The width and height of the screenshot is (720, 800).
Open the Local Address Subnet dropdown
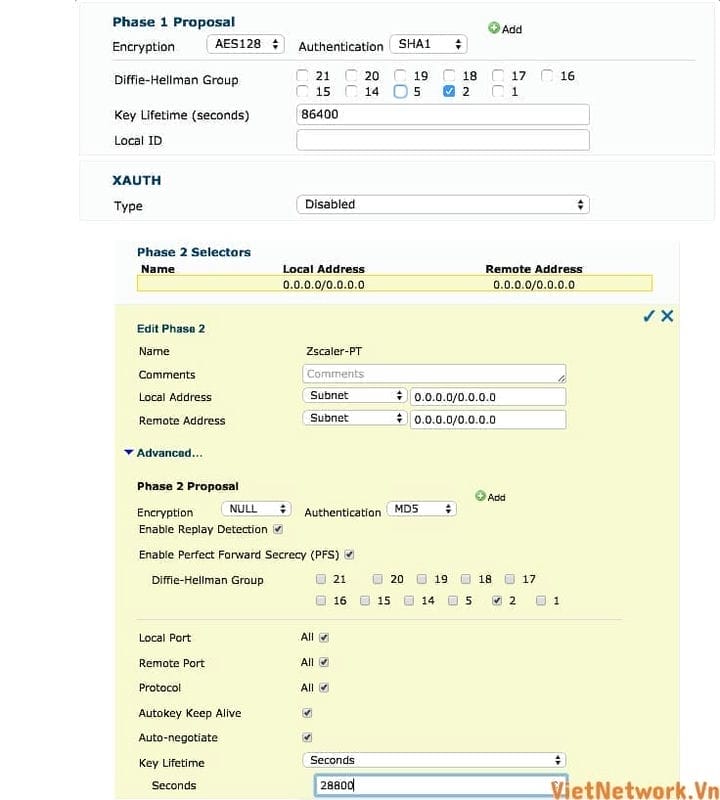[x=355, y=396]
